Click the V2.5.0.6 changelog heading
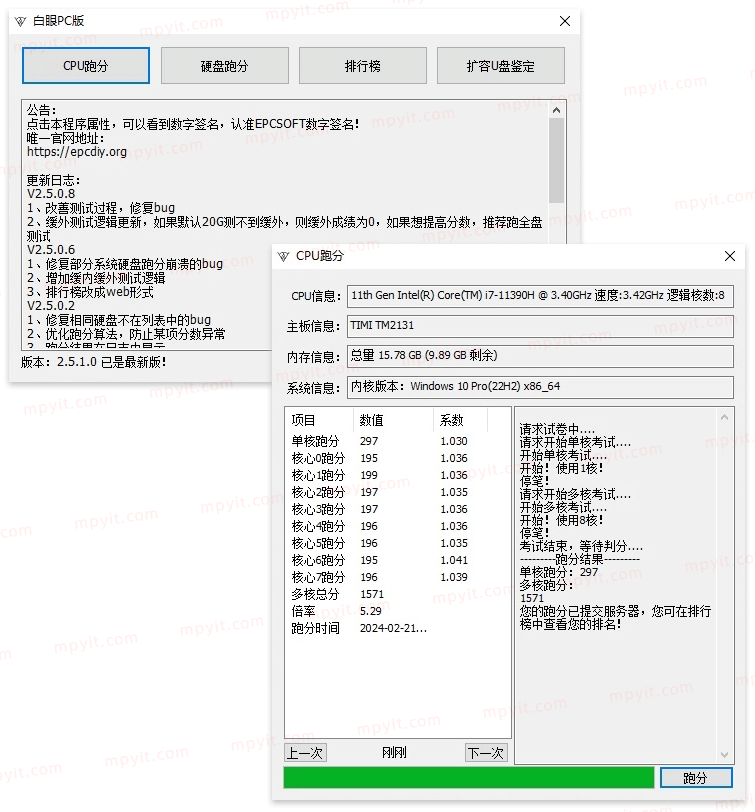This screenshot has height=812, width=755. [x=51, y=250]
